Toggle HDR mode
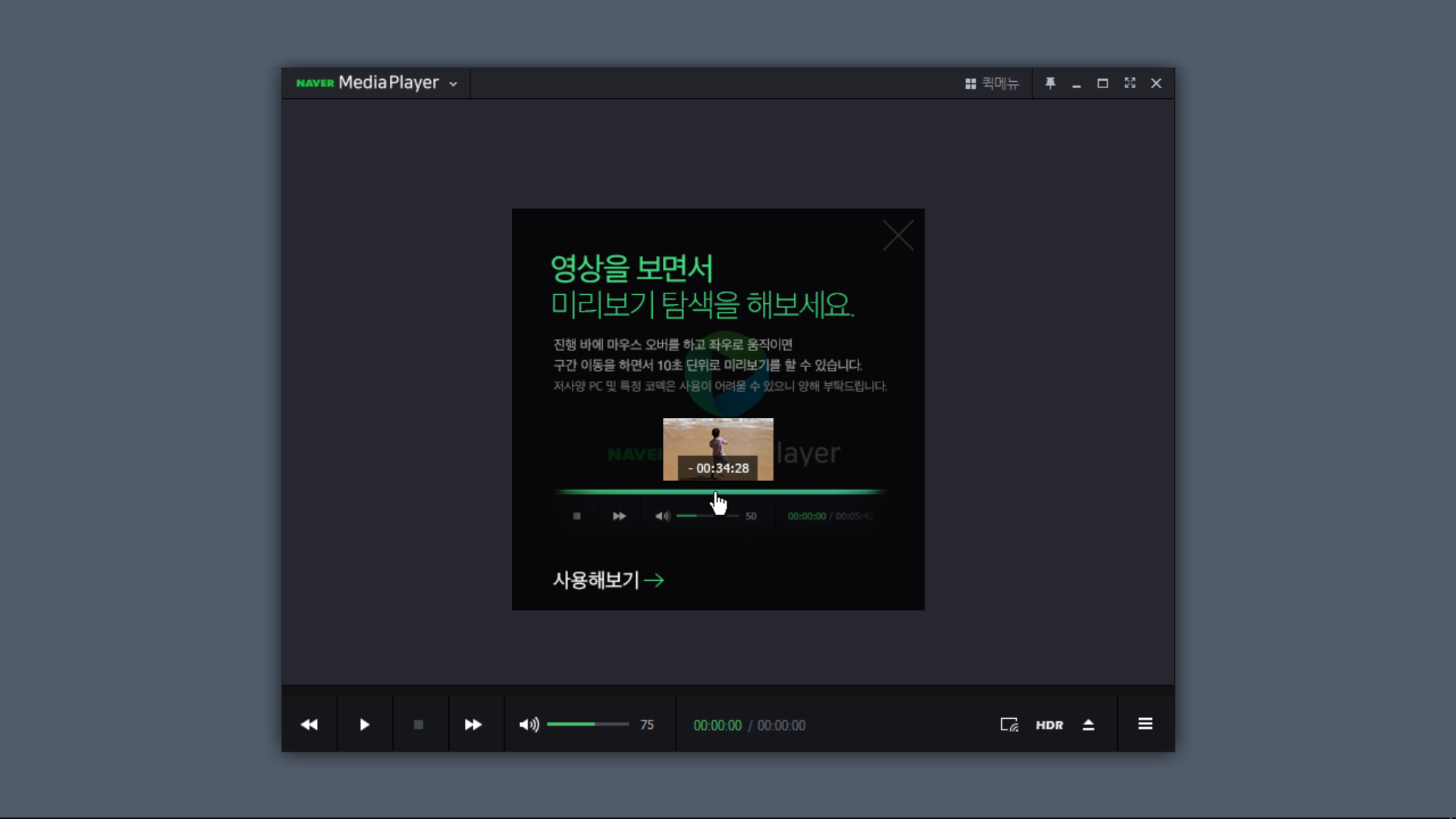 tap(1050, 725)
